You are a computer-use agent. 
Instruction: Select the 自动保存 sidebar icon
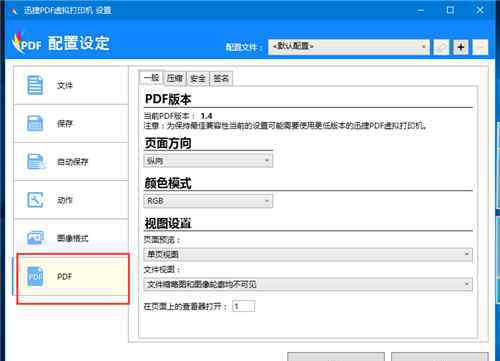click(35, 162)
